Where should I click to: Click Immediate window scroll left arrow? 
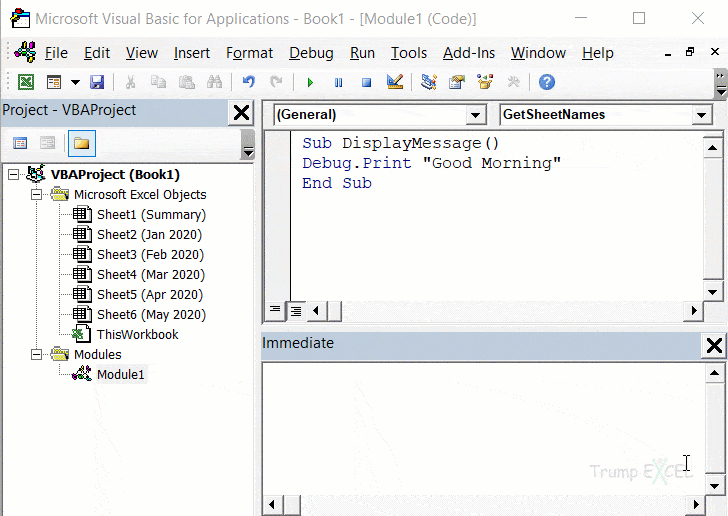273,505
